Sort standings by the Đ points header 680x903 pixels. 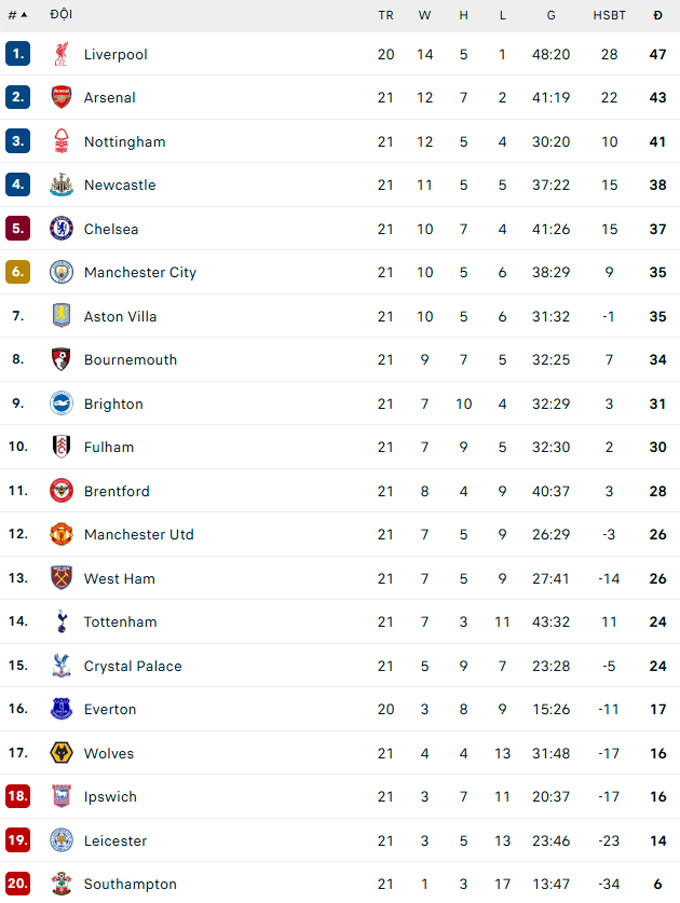click(658, 15)
